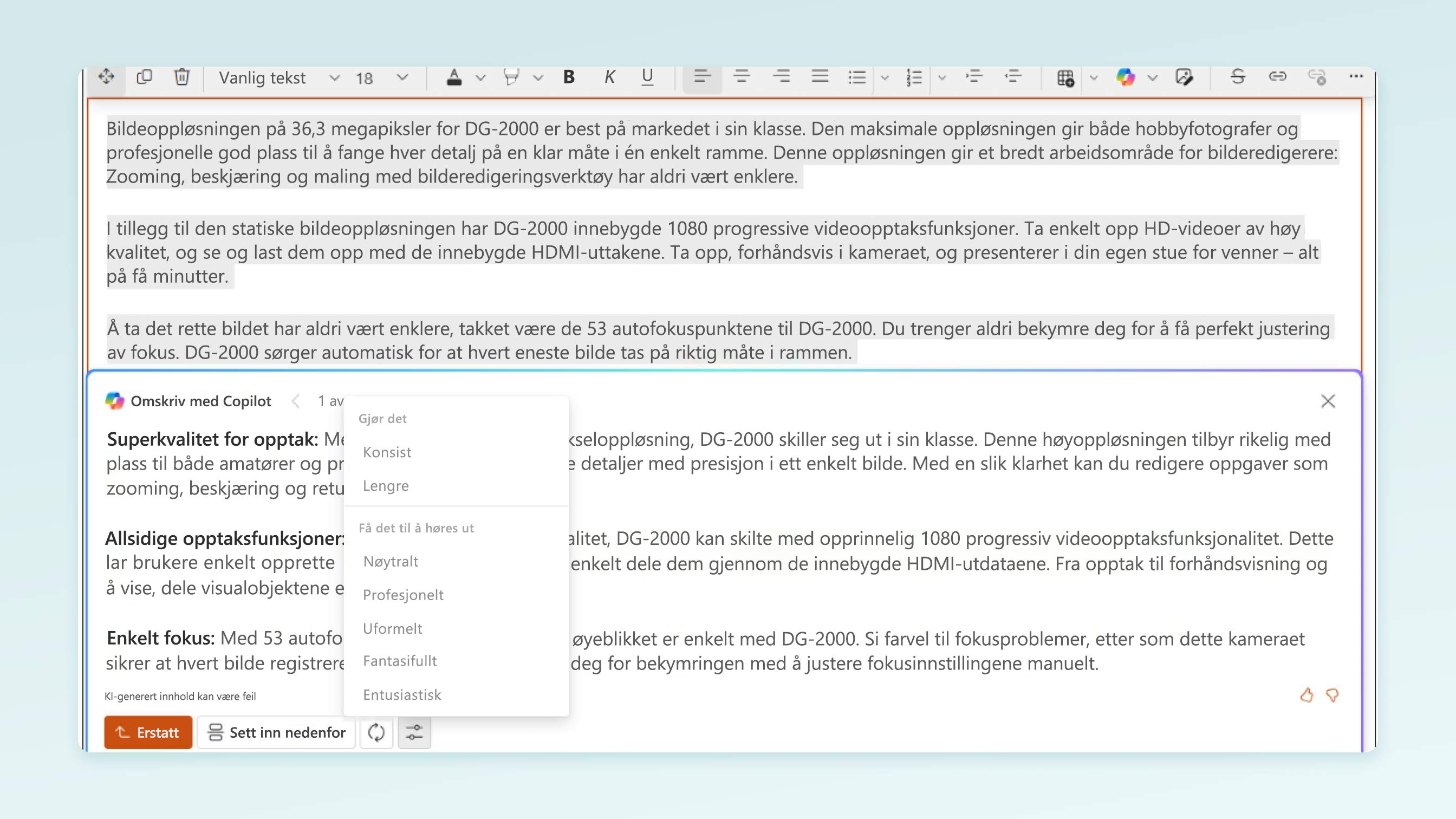Click the adjust tone settings icon
This screenshot has height=819, width=1456.
[x=414, y=732]
